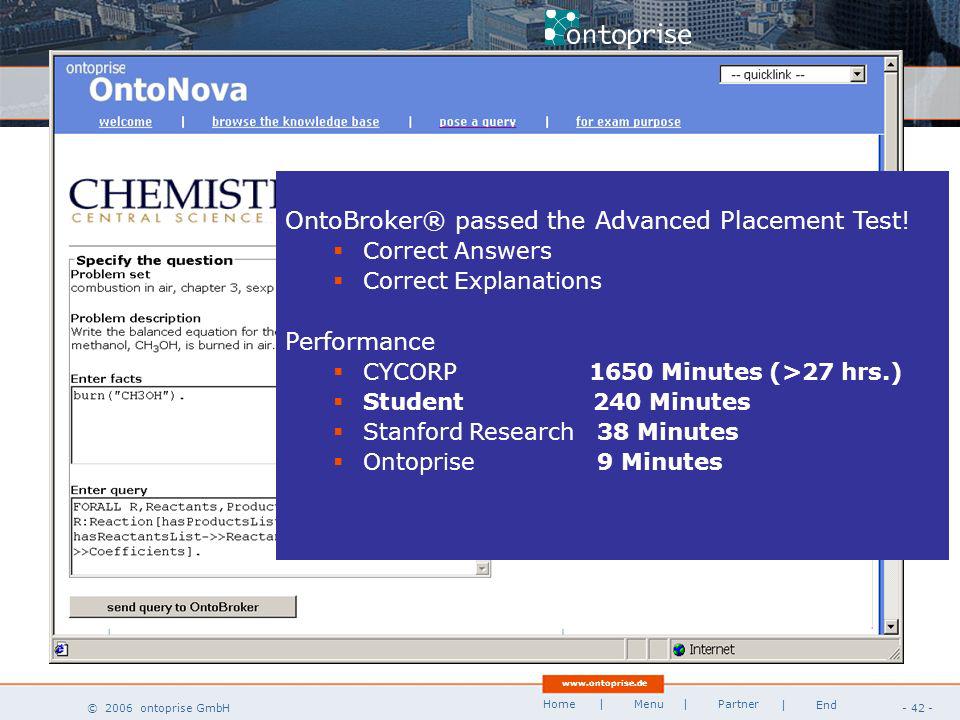This screenshot has width=960, height=720.
Task: Click inside the Enter query text area
Action: [x=174, y=537]
